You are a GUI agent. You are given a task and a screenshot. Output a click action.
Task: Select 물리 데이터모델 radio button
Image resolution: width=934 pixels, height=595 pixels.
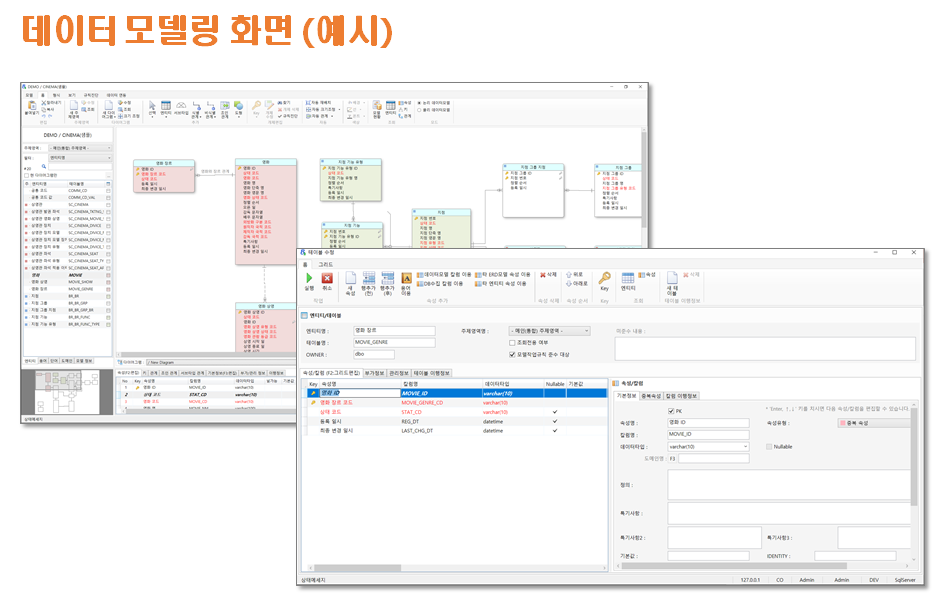pos(419,110)
